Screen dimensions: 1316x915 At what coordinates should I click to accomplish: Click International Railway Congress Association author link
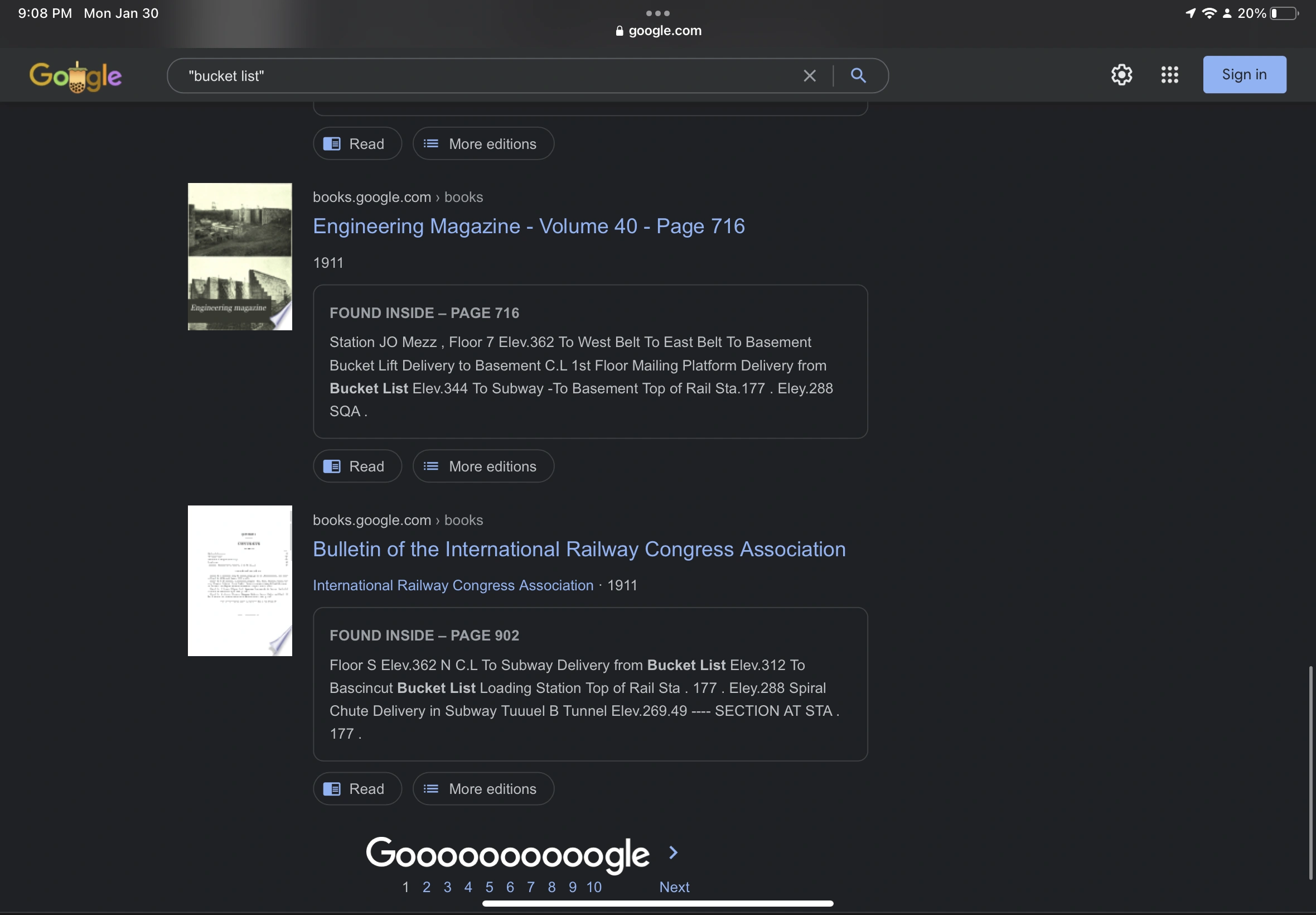click(x=453, y=585)
